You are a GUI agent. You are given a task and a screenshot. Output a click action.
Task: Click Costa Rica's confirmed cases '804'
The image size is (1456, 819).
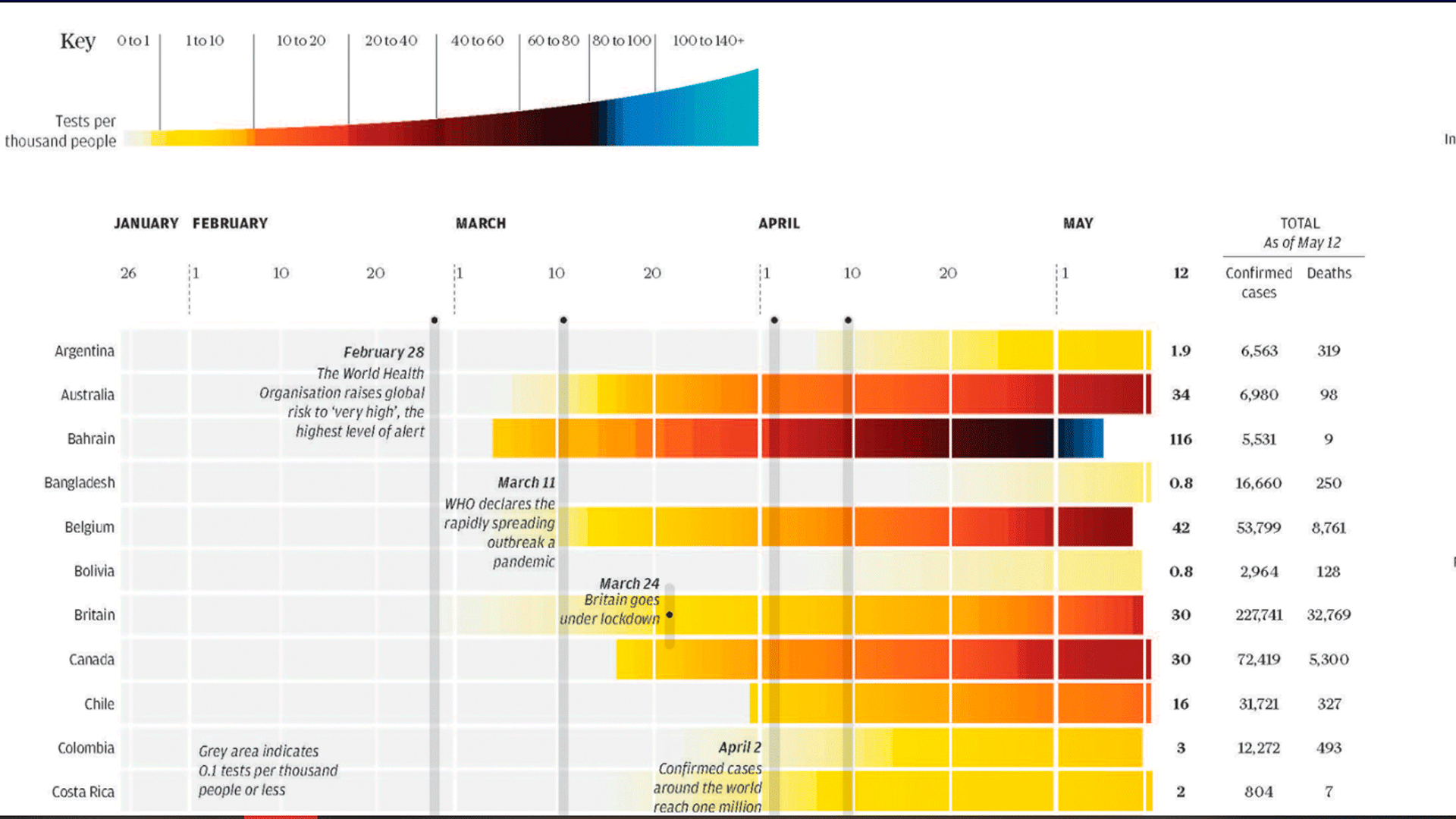click(1259, 792)
